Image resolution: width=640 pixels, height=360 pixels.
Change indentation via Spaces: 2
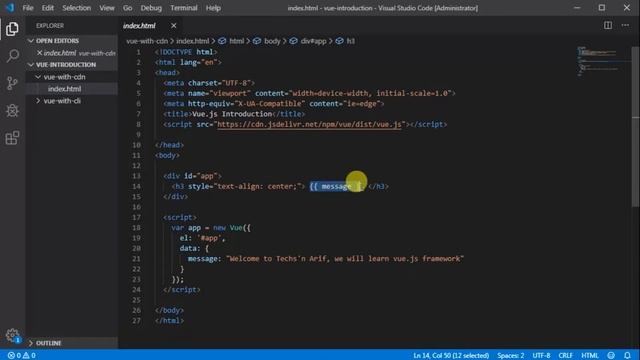[x=511, y=356]
